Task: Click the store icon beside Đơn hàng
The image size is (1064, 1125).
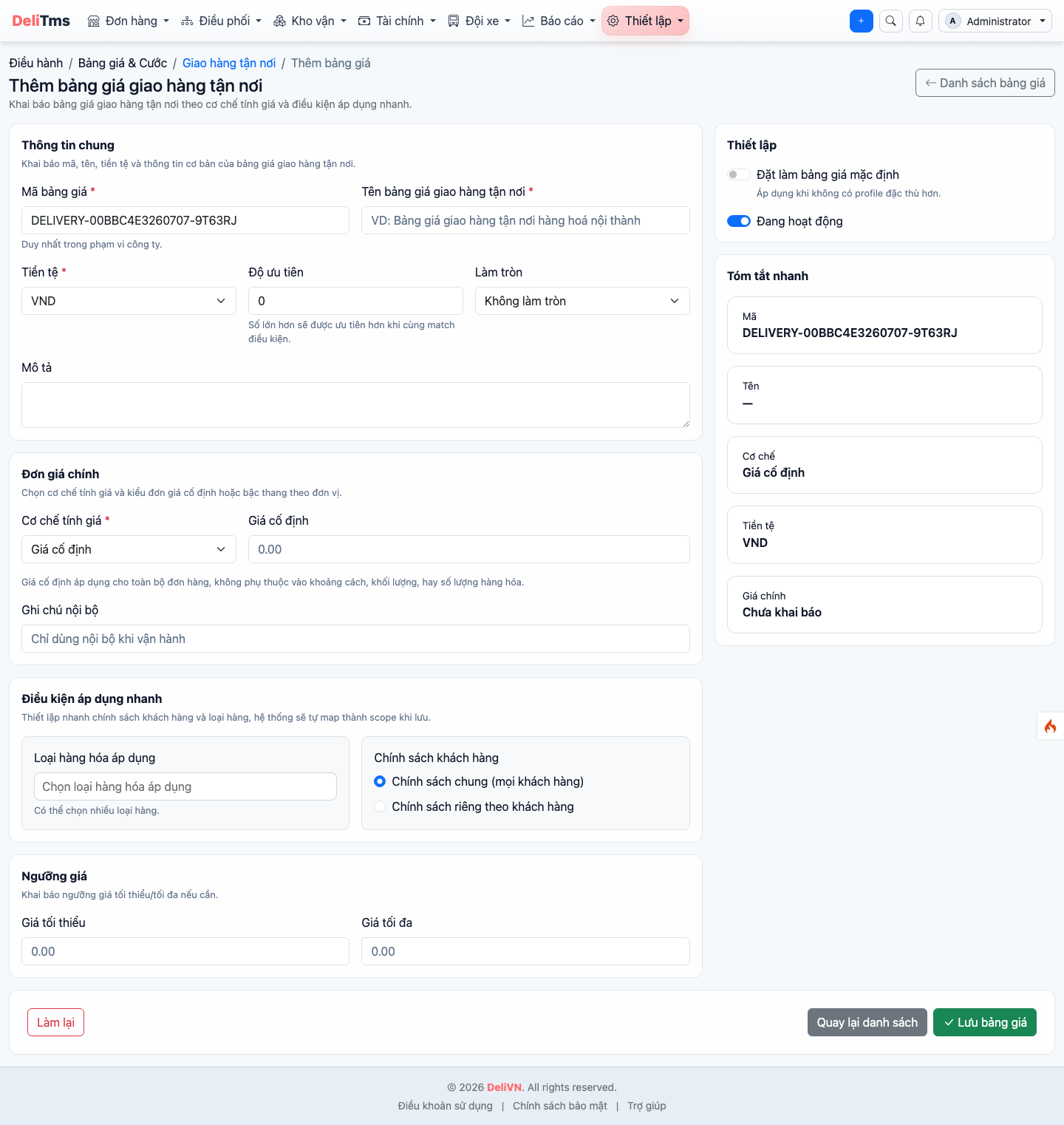Action: coord(94,21)
